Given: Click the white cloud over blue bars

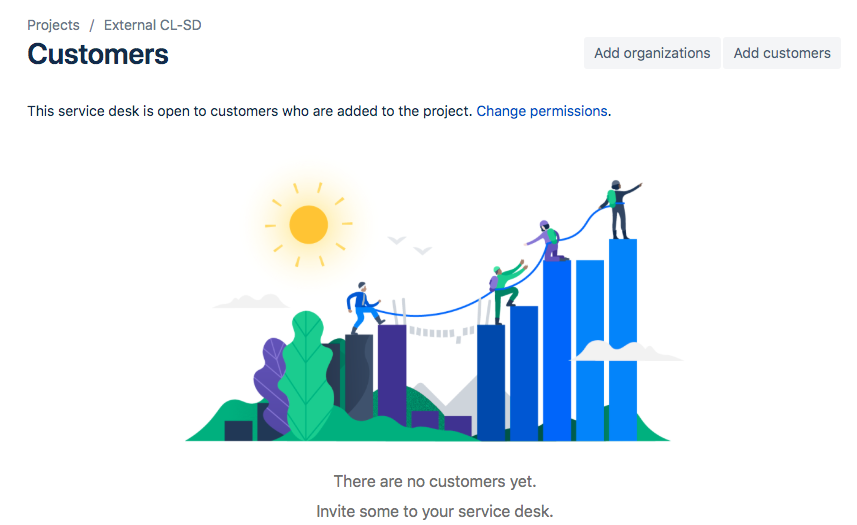Looking at the screenshot, I should [x=627, y=351].
